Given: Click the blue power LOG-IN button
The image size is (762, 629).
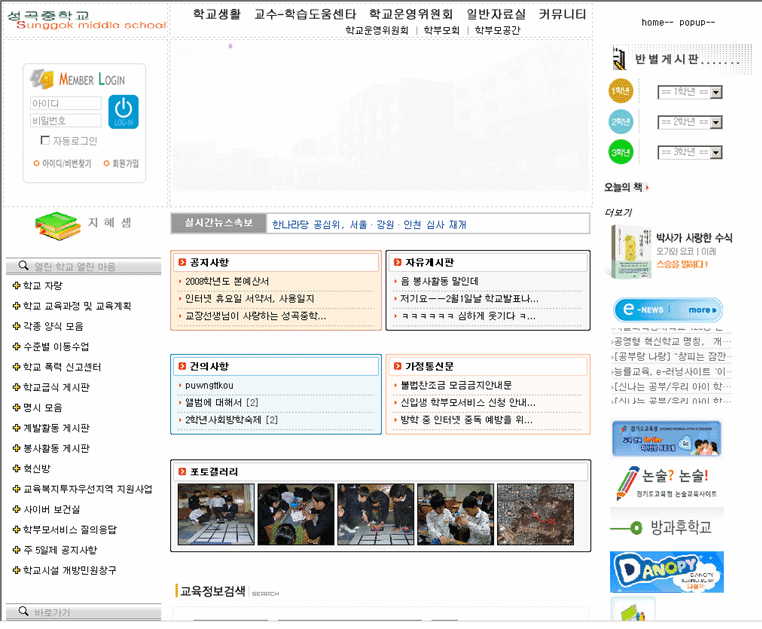Looking at the screenshot, I should coord(123,111).
